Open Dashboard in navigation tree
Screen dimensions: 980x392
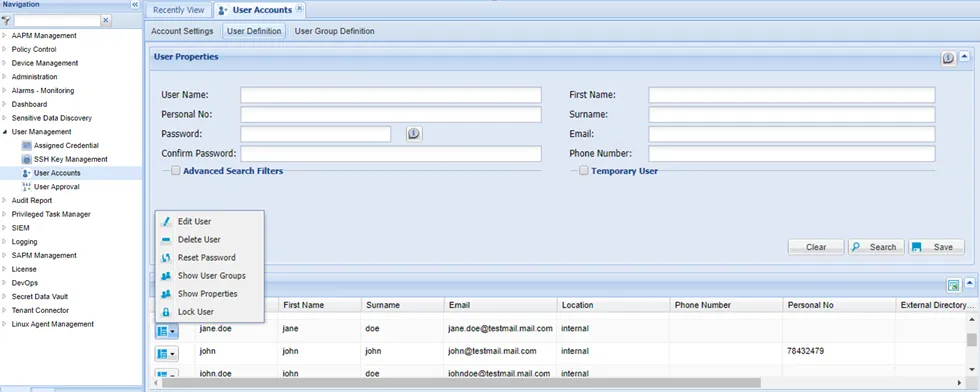point(29,104)
